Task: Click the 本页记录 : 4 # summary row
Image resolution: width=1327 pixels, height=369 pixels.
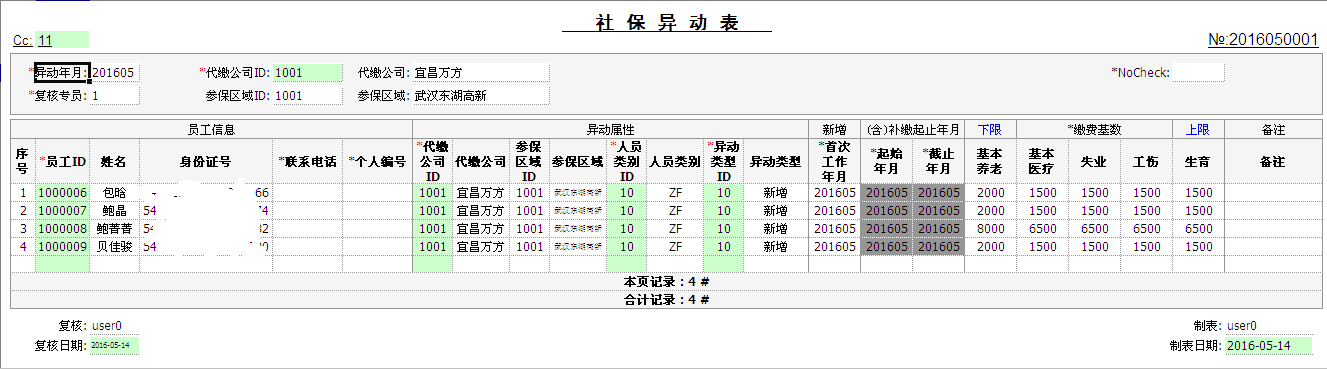Action: (x=665, y=281)
